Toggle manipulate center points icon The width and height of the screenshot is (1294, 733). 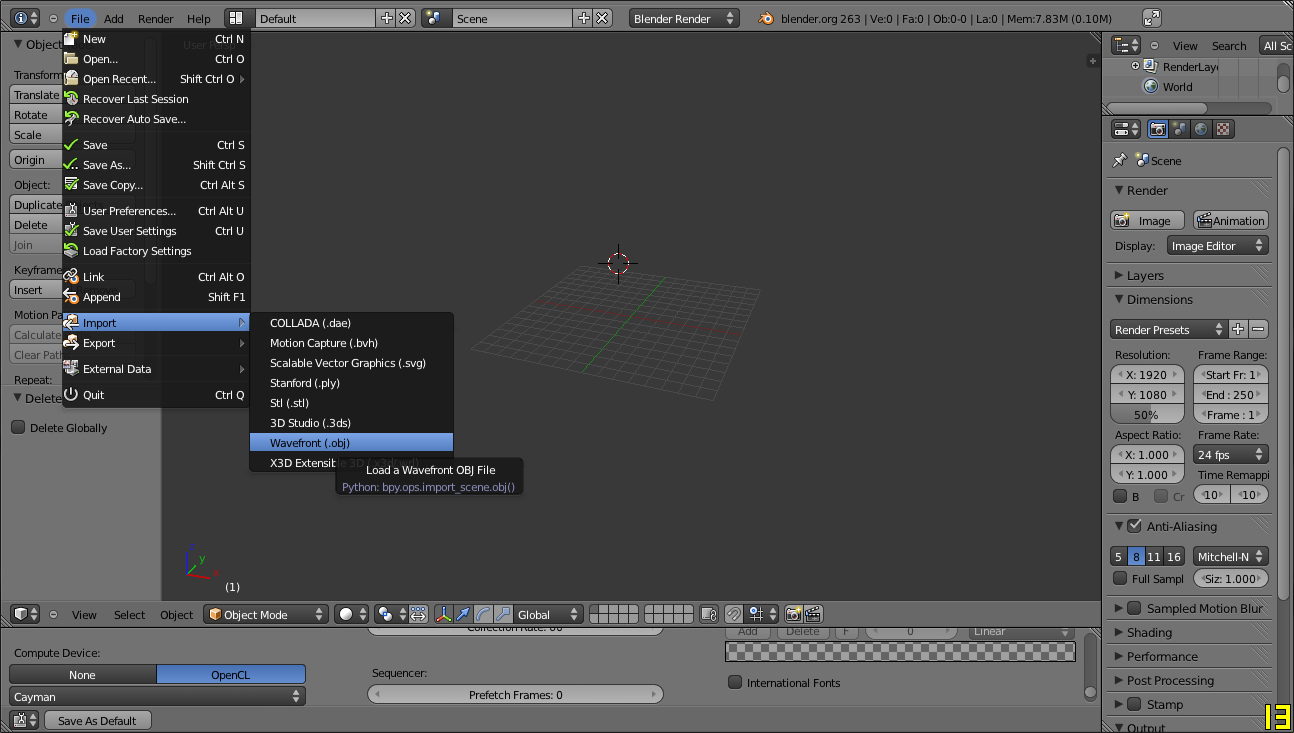click(418, 614)
